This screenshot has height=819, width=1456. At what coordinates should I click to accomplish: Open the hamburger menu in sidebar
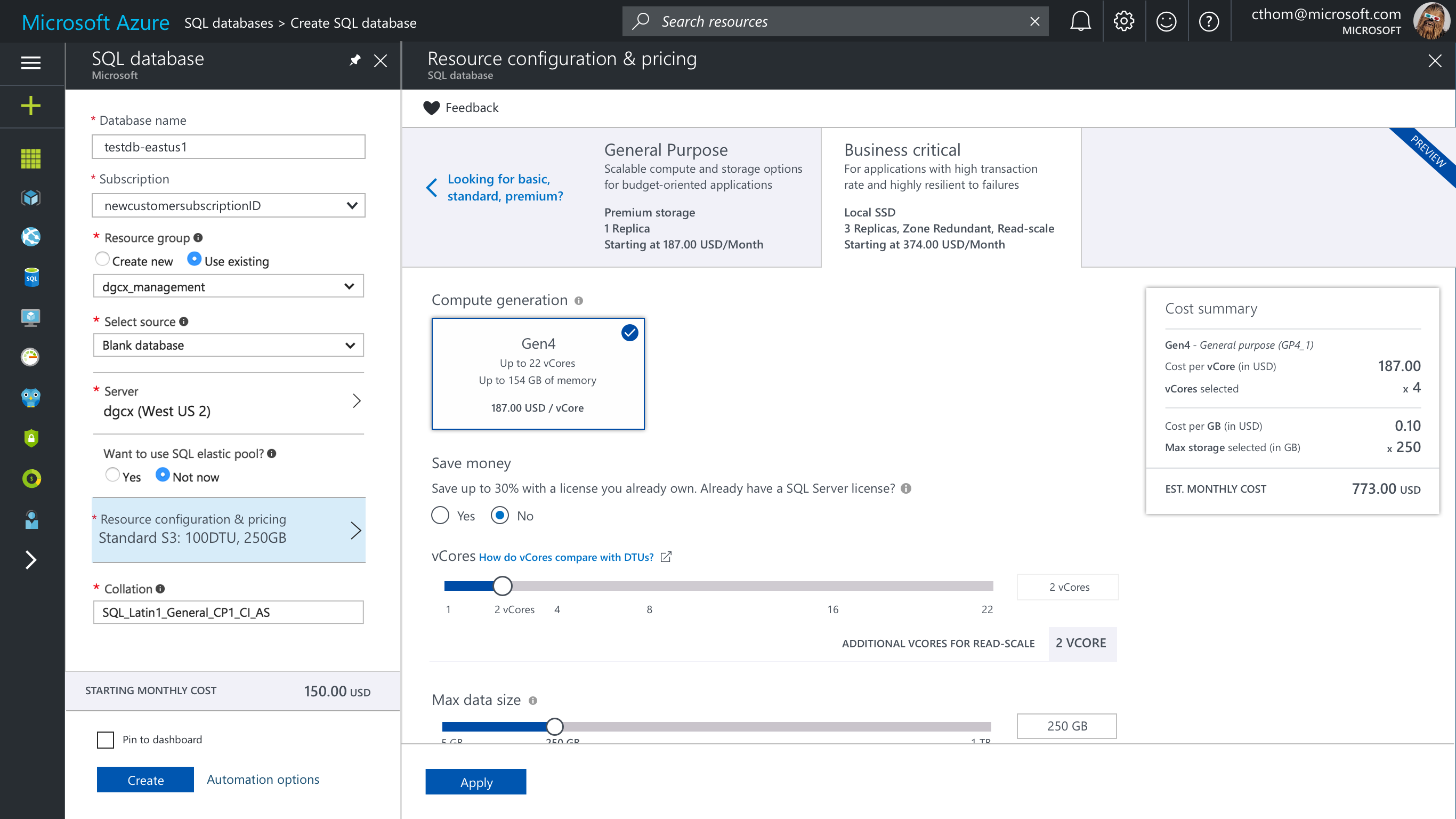pyautogui.click(x=31, y=63)
